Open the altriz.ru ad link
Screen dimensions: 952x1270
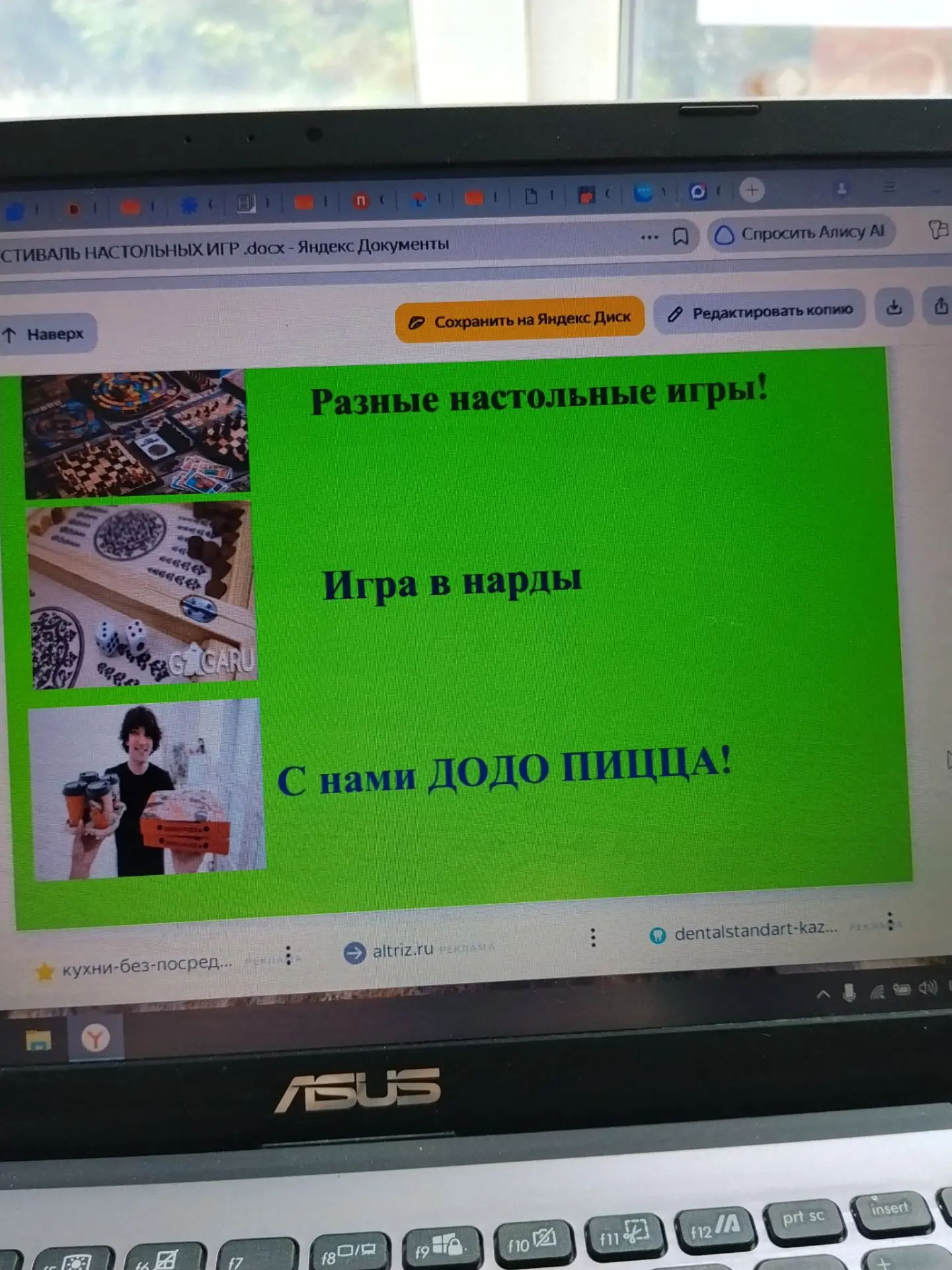pos(403,951)
